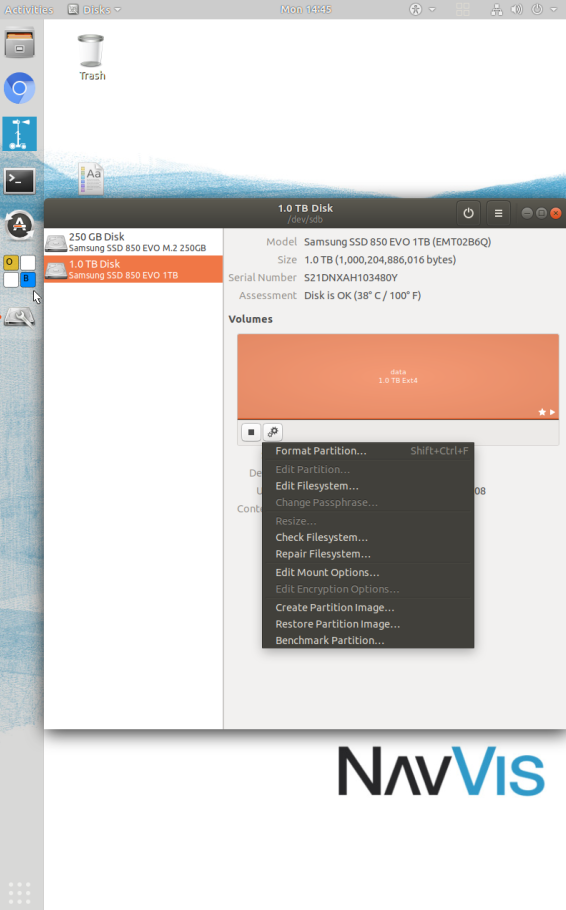Select the 250 GB Disk row
The image size is (566, 910).
coord(134,242)
